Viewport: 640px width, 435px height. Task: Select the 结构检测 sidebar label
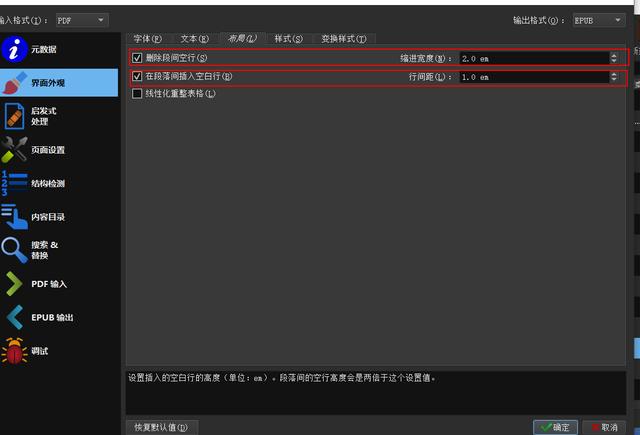(48, 183)
